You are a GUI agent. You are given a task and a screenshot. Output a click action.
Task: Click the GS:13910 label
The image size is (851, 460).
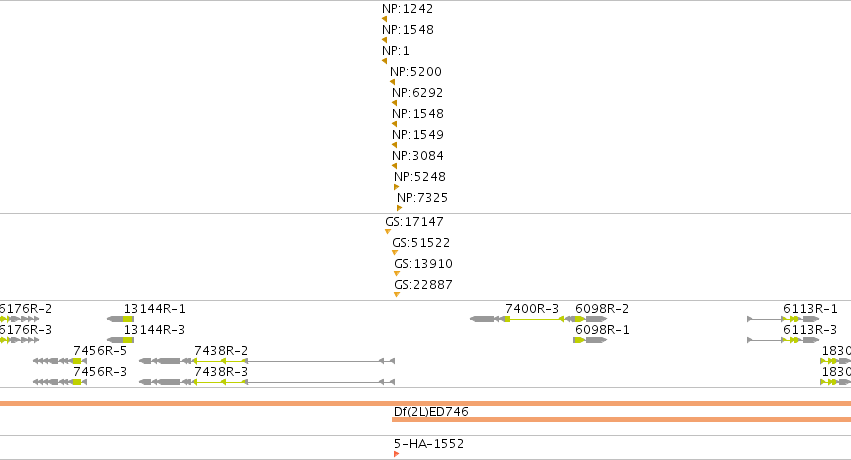(x=423, y=264)
